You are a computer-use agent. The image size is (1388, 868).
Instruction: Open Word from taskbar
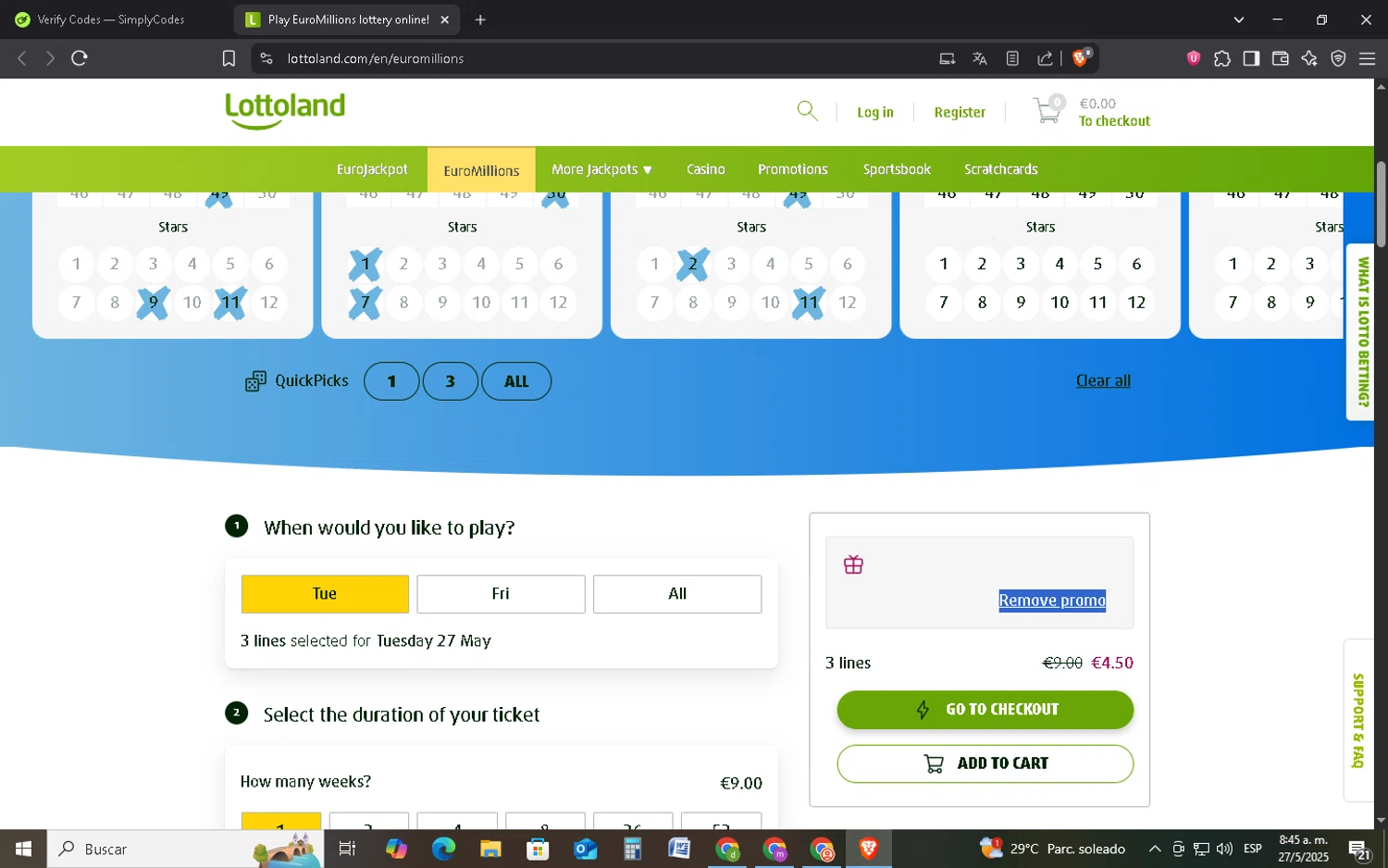[679, 849]
